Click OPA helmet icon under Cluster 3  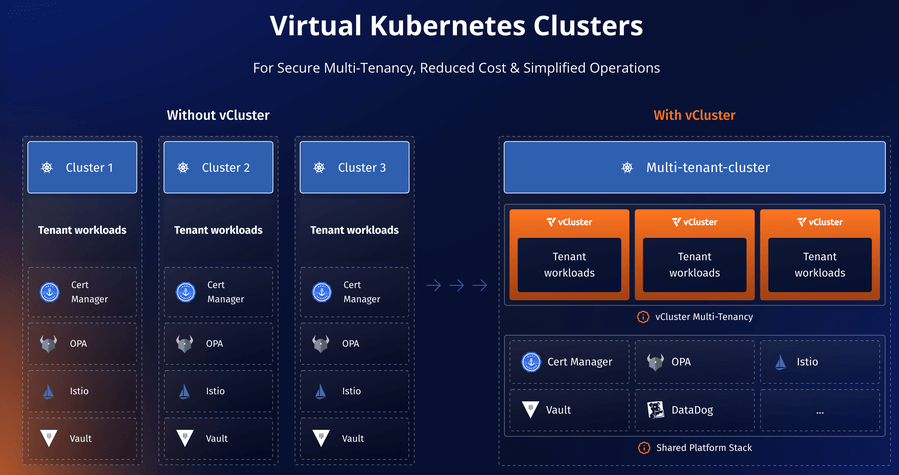tap(320, 344)
